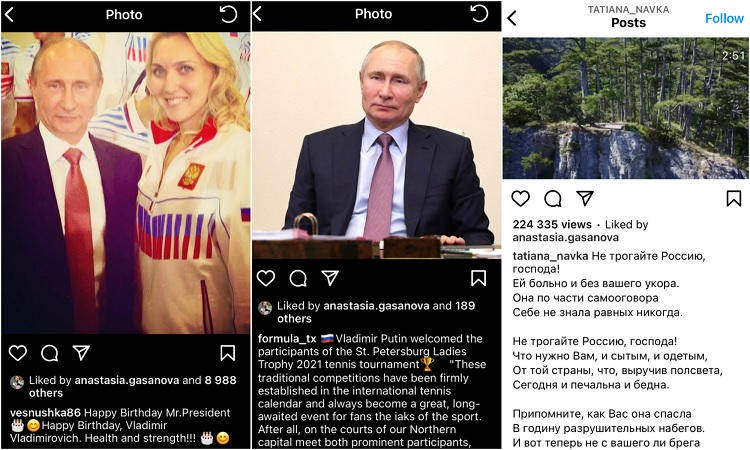
Task: Go back from the TATIANA_NAVKA Posts screen
Action: 512,18
